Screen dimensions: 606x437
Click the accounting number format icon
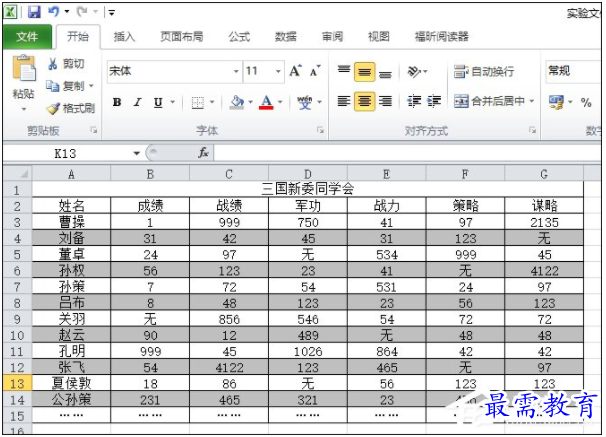557,102
